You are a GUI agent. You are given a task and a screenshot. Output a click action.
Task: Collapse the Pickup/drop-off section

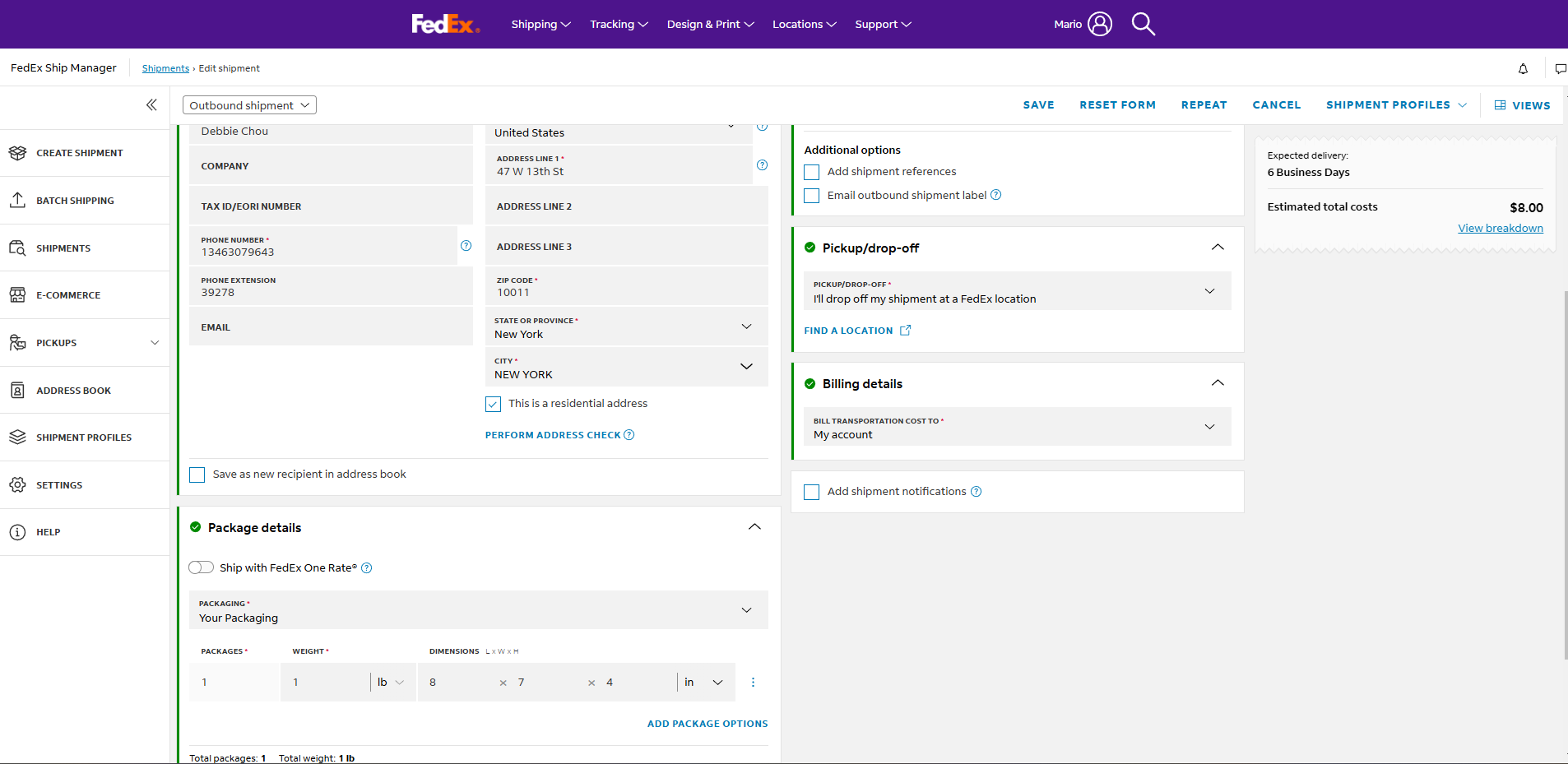tap(1218, 248)
